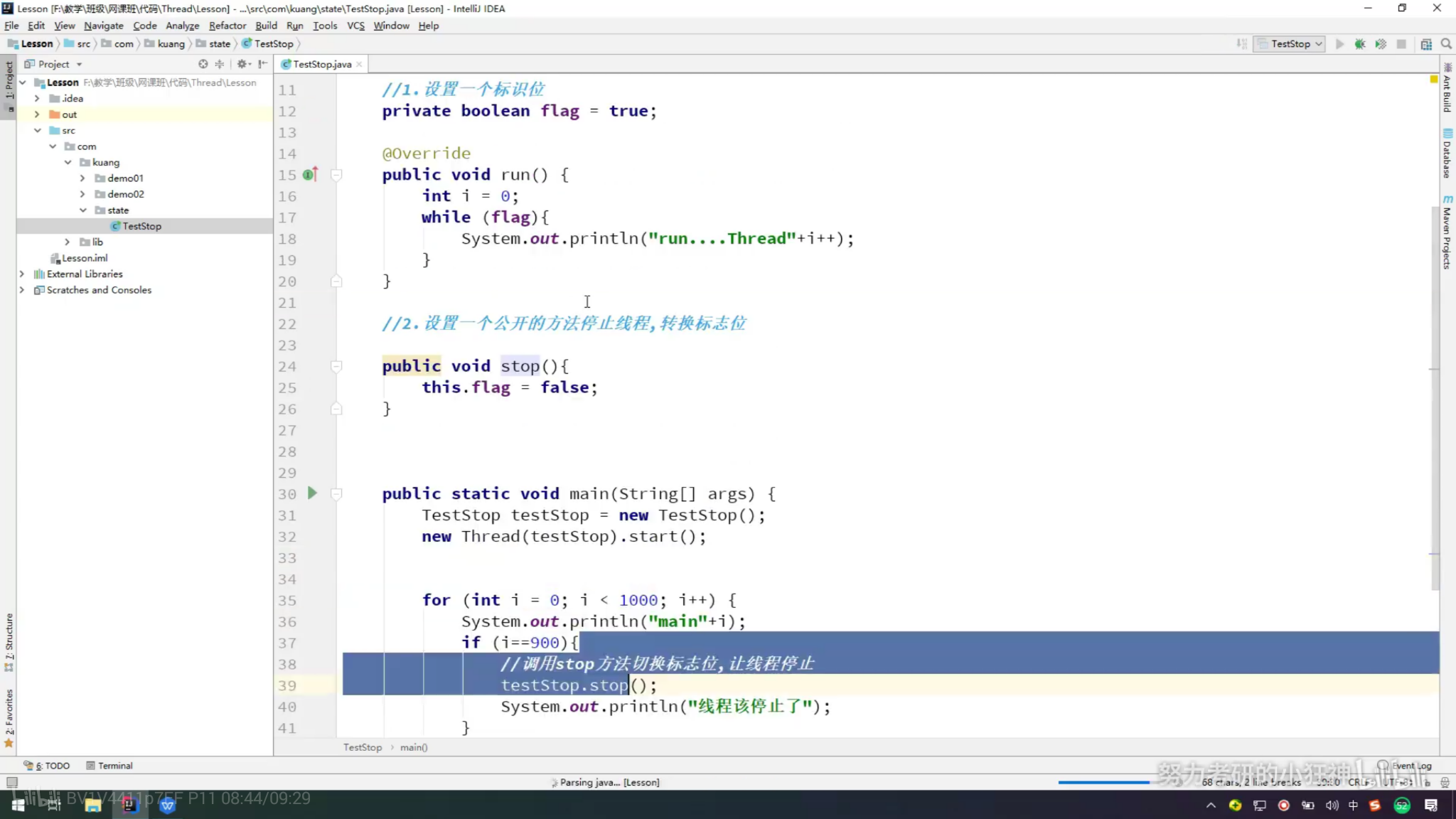Collapse the src folder
This screenshot has height=819, width=1456.
tap(37, 130)
